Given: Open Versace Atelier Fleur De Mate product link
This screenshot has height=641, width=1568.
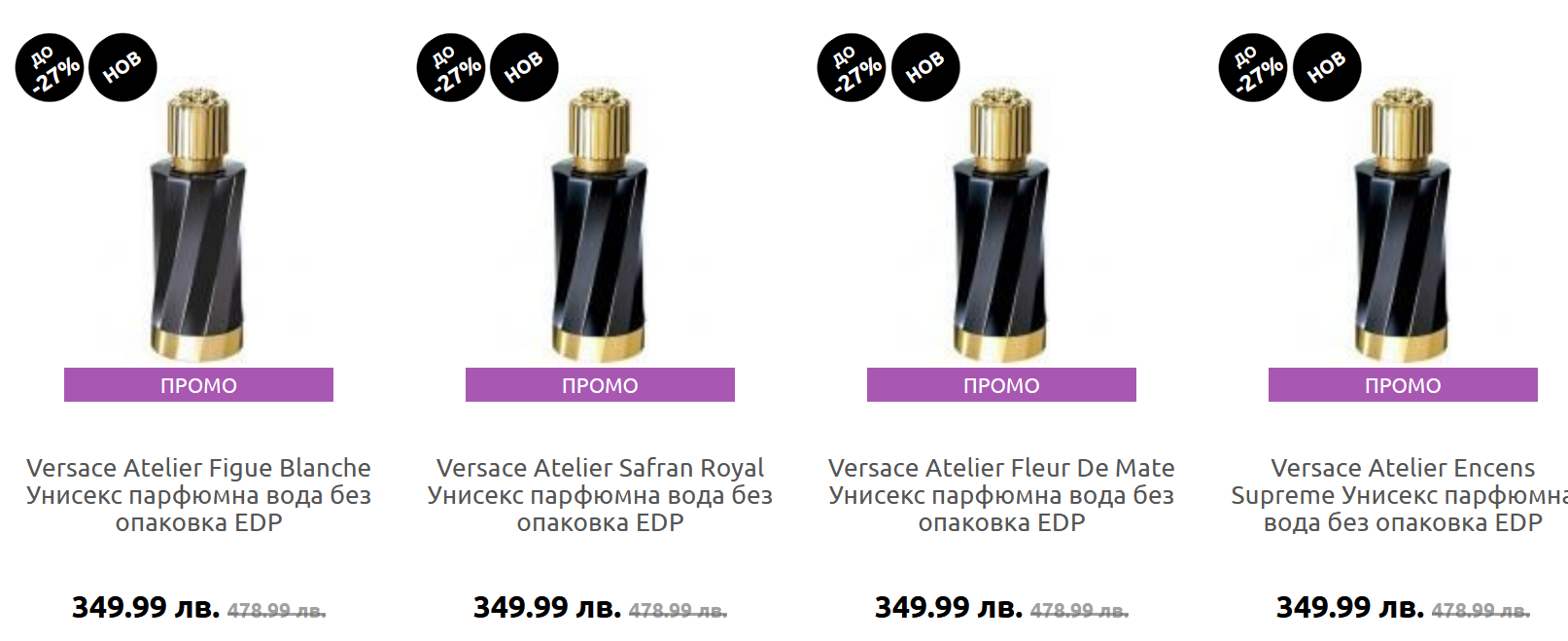Looking at the screenshot, I should tap(1001, 495).
